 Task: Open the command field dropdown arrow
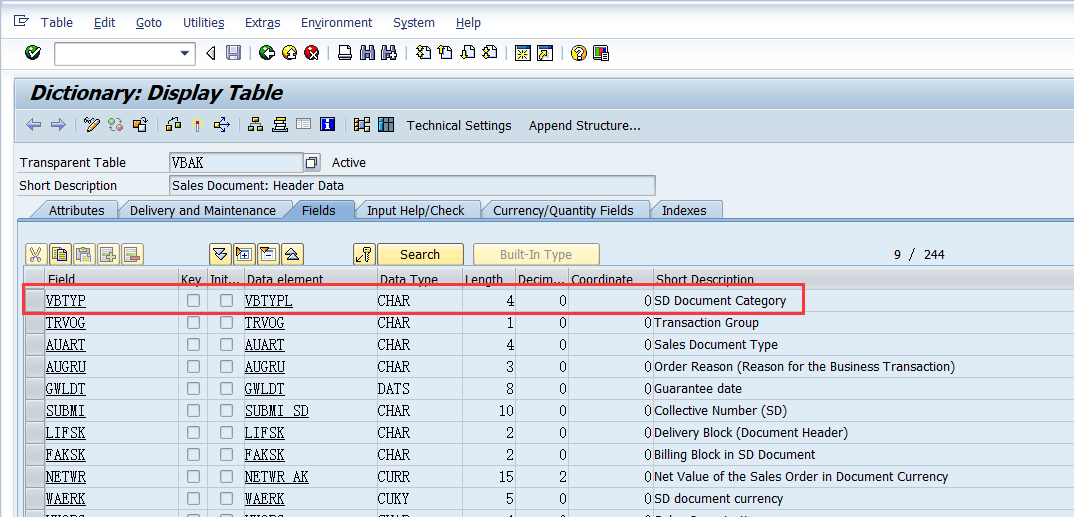click(184, 53)
